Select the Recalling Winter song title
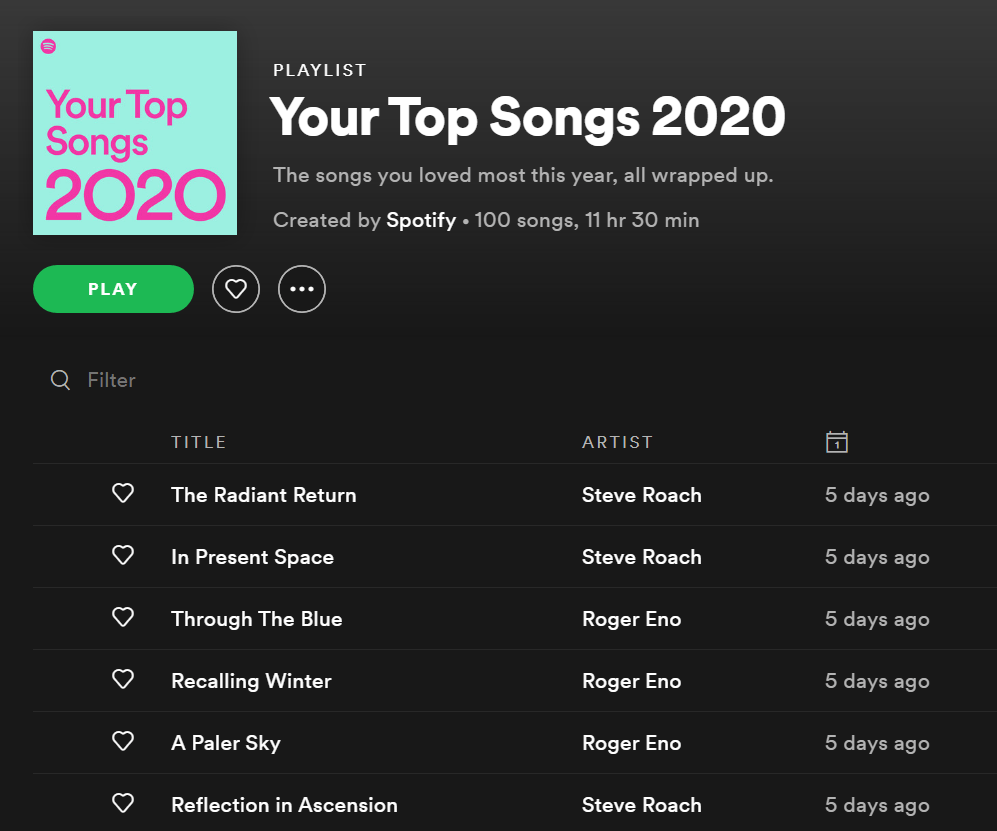This screenshot has width=997, height=831. [x=251, y=681]
